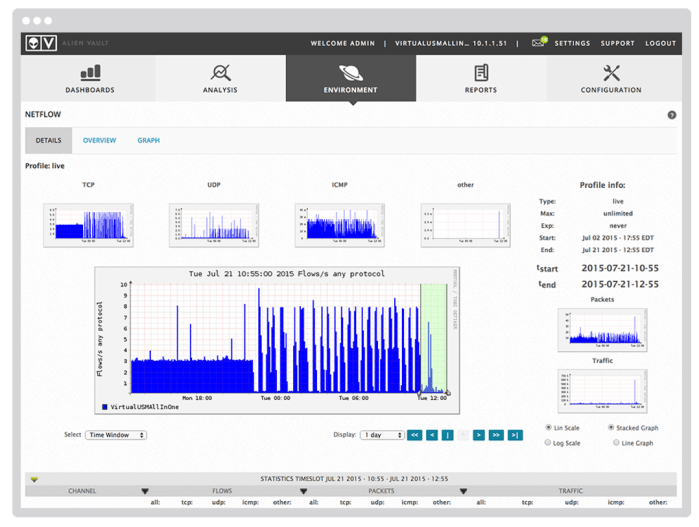The height and width of the screenshot is (527, 699).
Task: Select the Lin Scale radio button
Action: 549,428
